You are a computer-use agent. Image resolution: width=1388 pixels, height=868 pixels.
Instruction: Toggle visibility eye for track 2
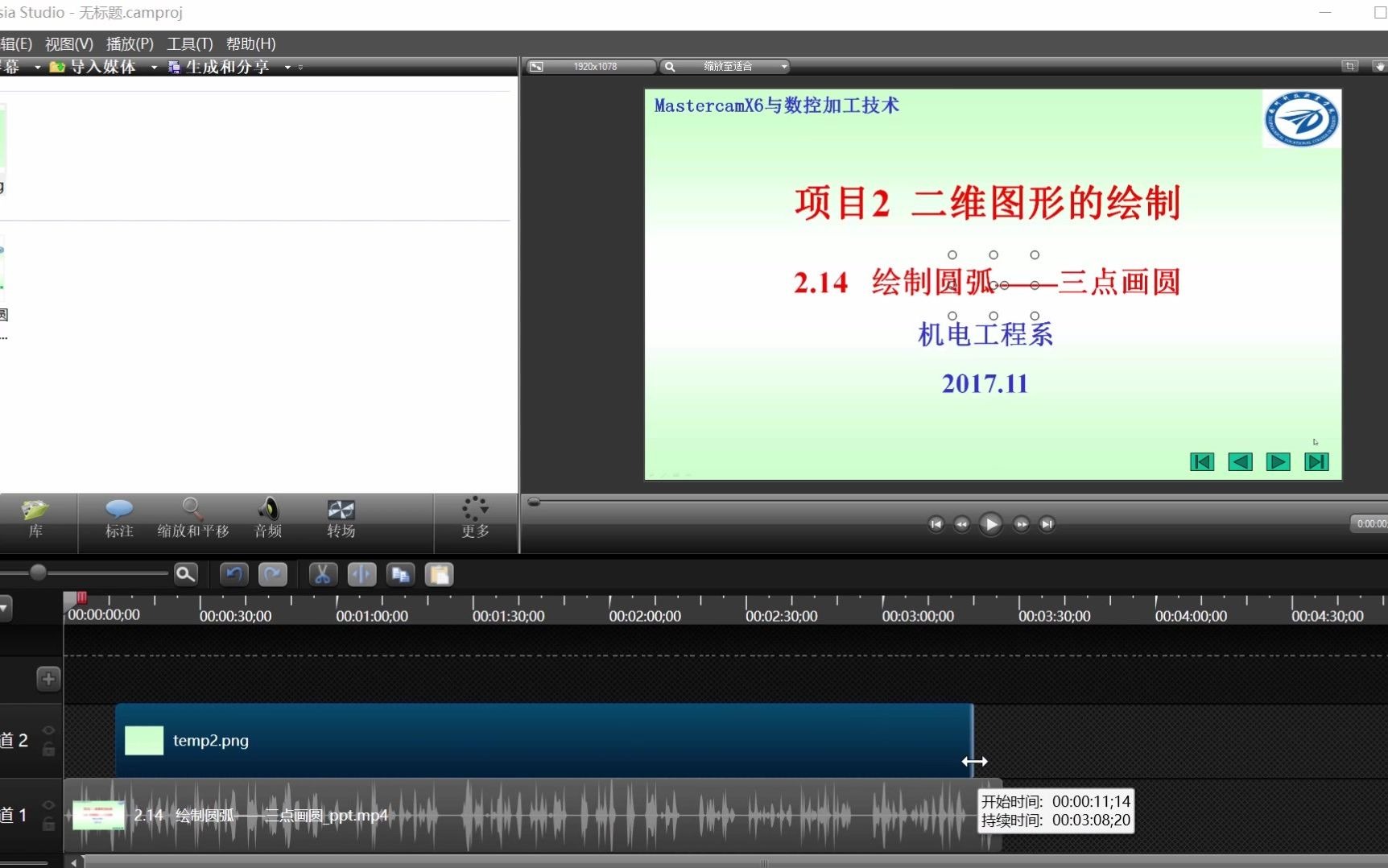click(x=48, y=730)
